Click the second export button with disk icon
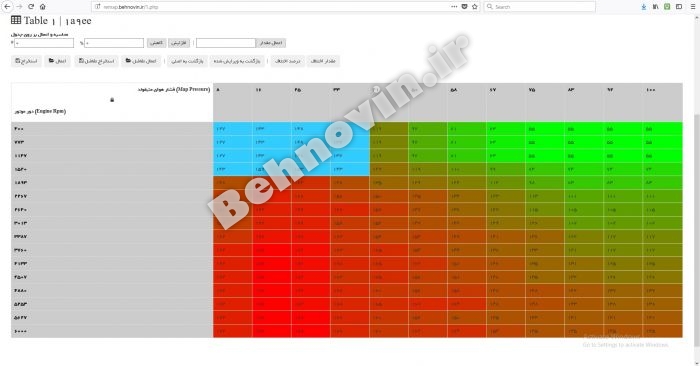The height and width of the screenshot is (366, 700). point(96,61)
